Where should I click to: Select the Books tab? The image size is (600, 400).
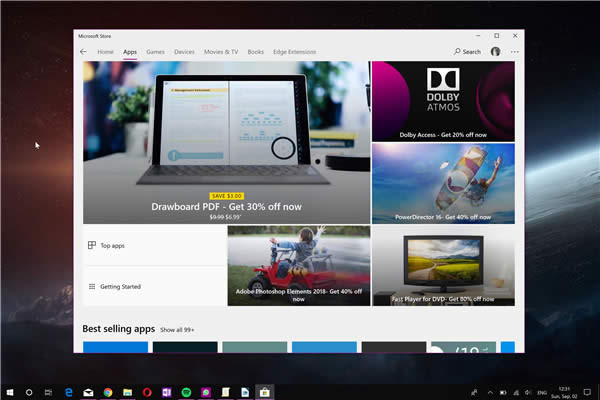point(255,51)
